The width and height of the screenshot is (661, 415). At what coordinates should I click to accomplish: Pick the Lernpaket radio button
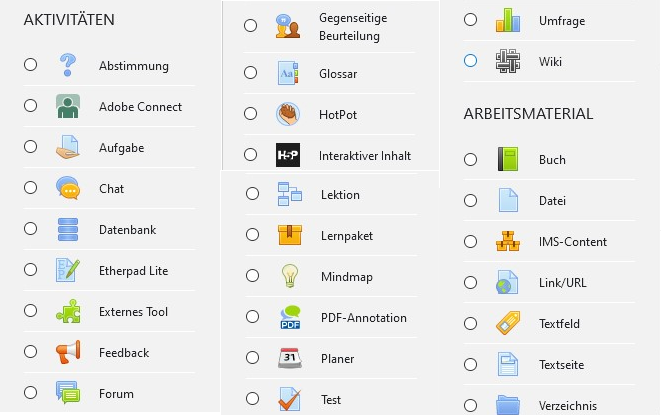point(252,235)
